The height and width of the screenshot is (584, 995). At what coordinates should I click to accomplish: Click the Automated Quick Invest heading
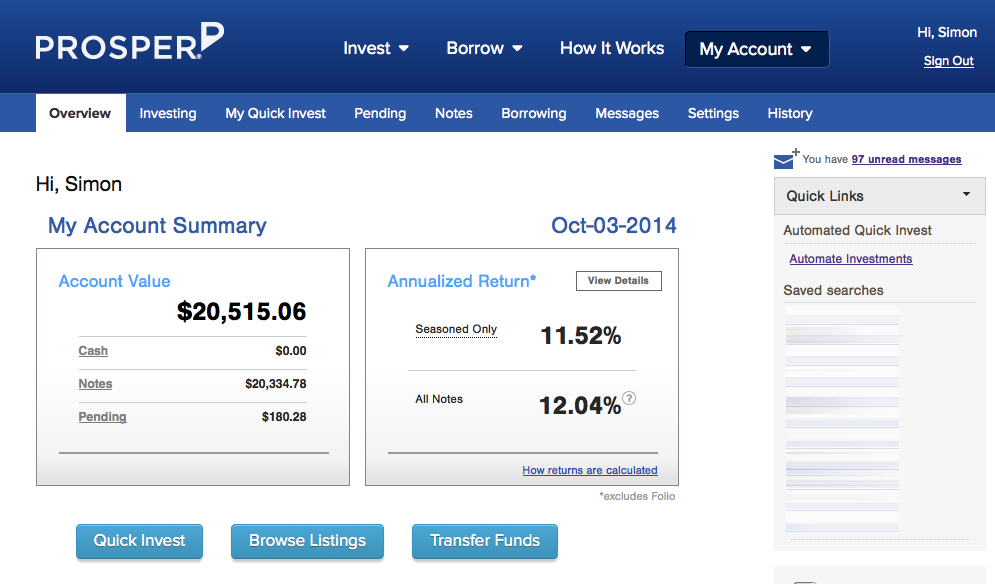[x=857, y=230]
